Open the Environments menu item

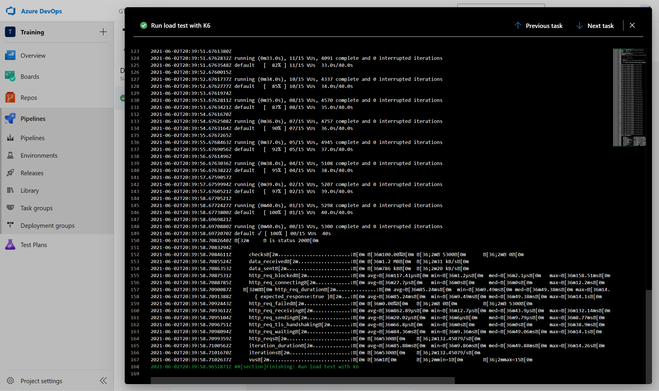pyautogui.click(x=39, y=155)
